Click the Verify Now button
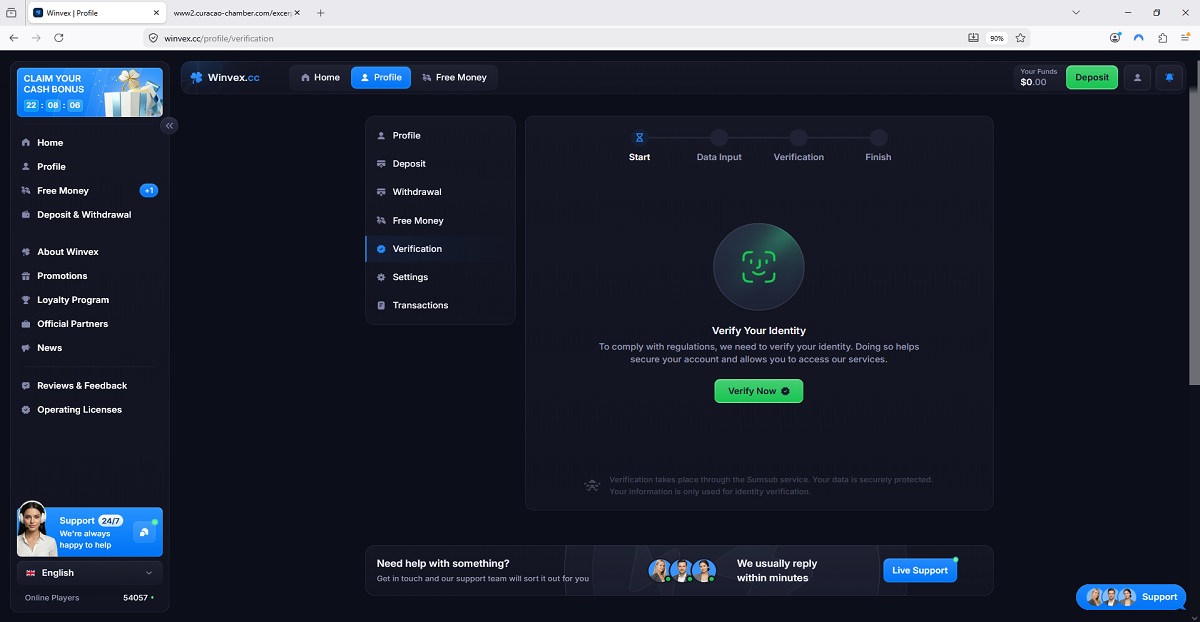Viewport: 1200px width, 622px height. click(x=759, y=391)
